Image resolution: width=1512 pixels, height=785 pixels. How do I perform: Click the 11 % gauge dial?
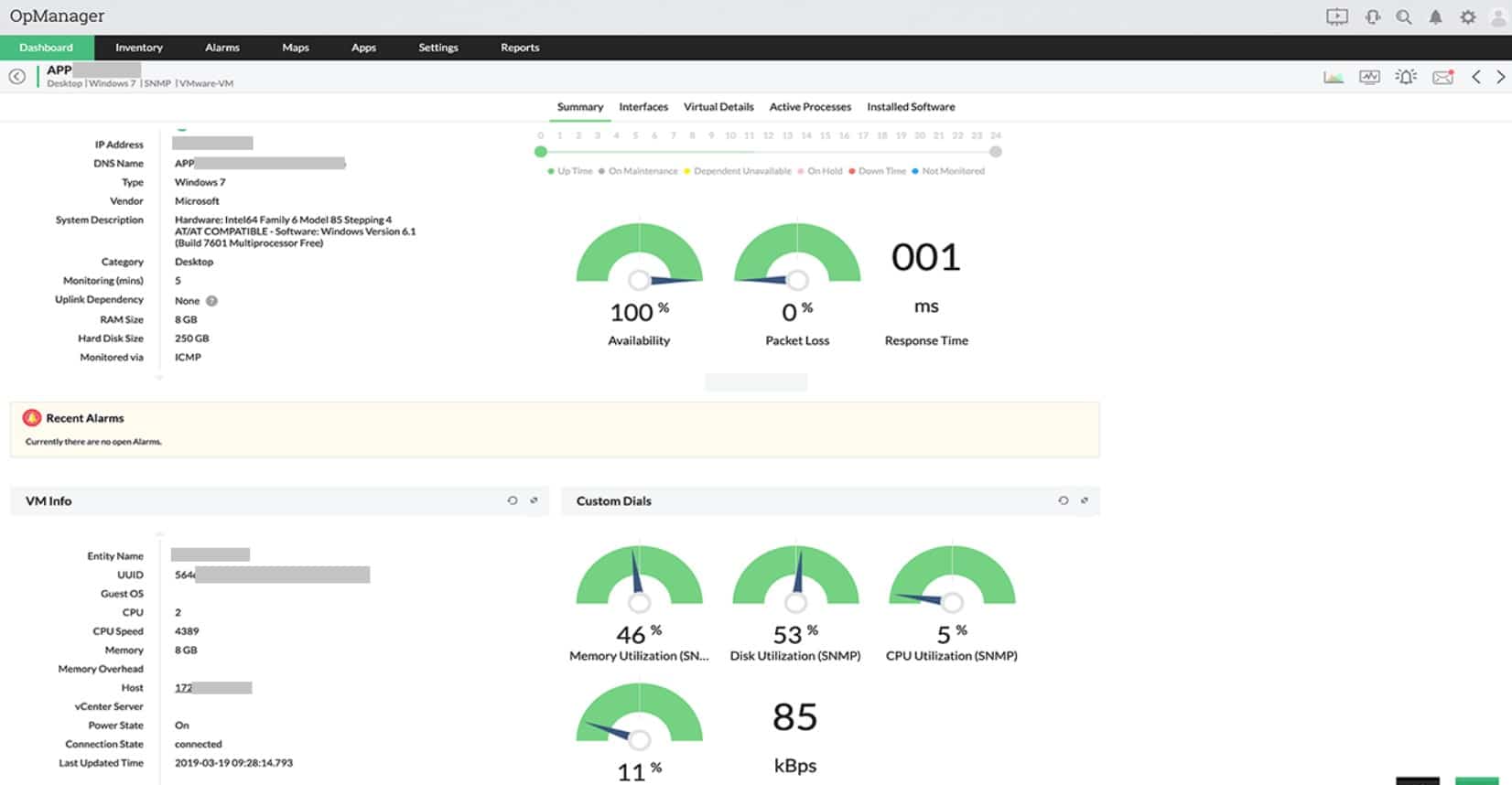[640, 717]
